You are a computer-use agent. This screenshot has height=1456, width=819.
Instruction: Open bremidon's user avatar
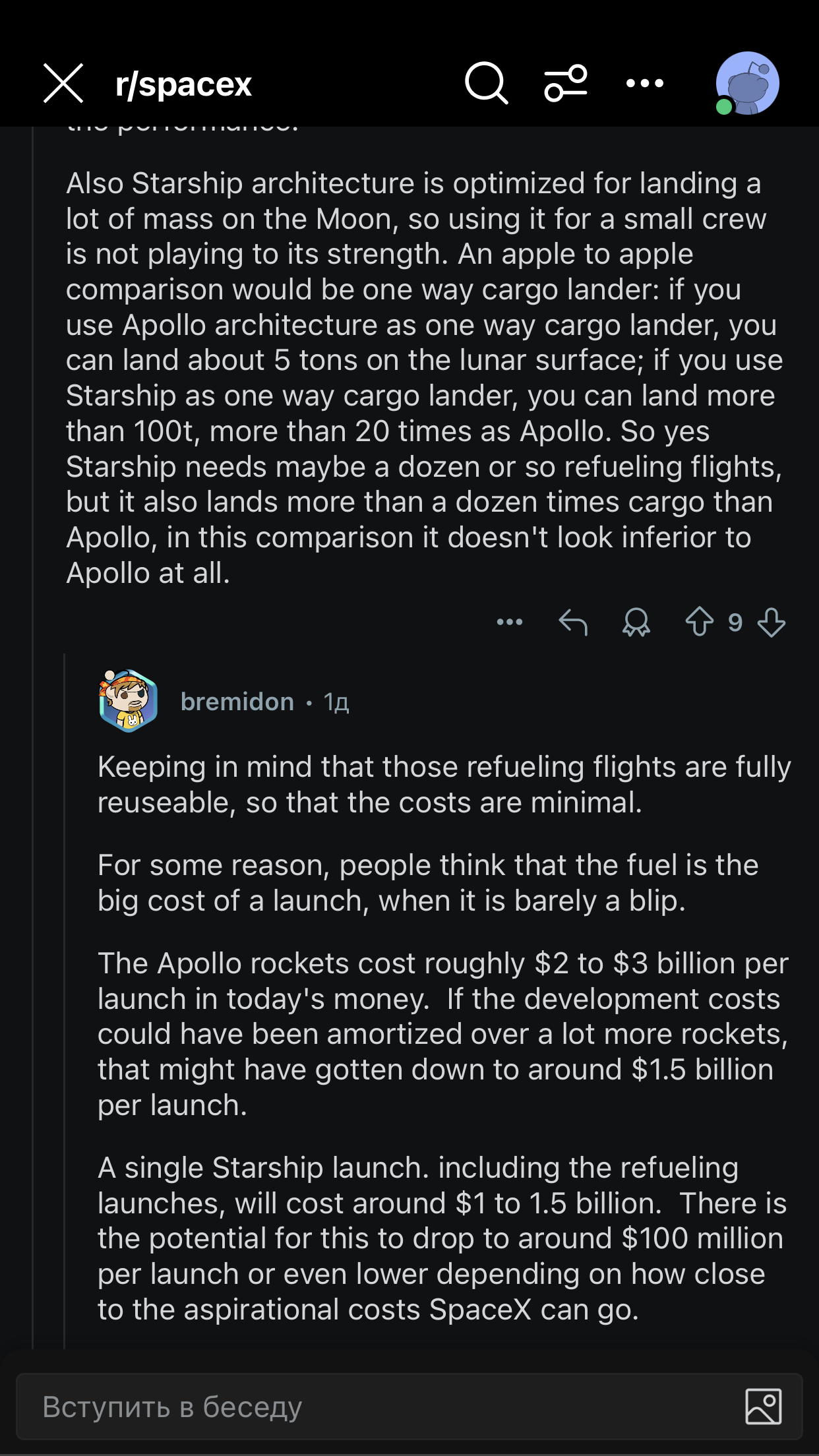click(x=128, y=701)
